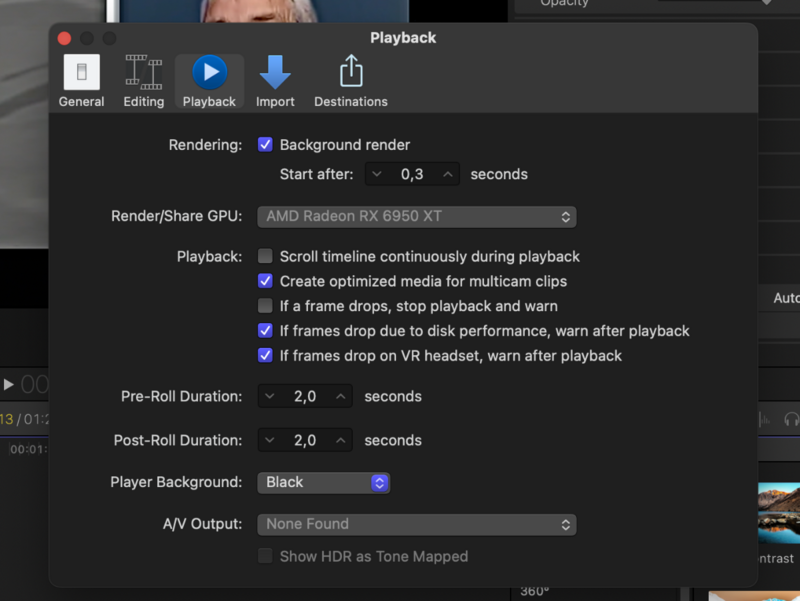The image size is (800, 601).
Task: Open the Import preferences pane
Action: pyautogui.click(x=275, y=81)
